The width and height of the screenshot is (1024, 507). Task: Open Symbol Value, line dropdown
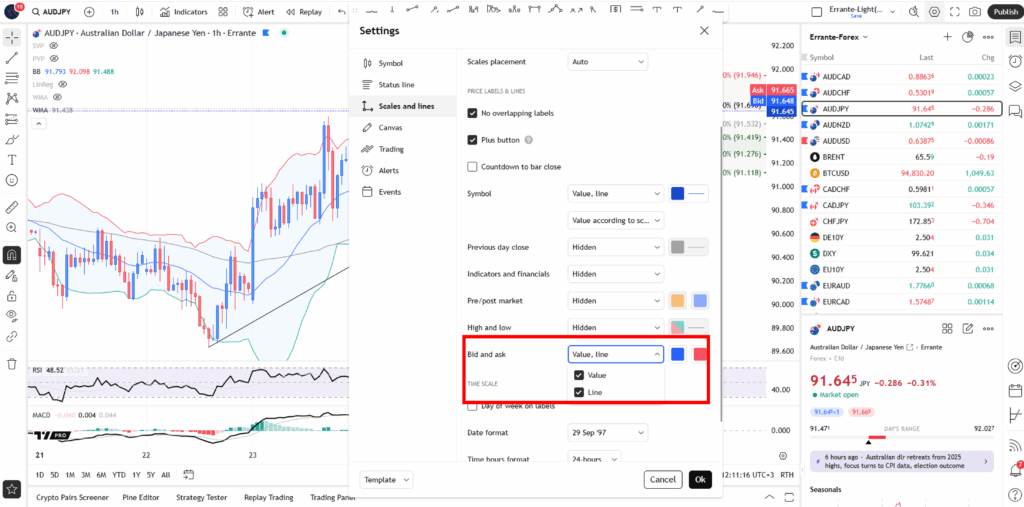[616, 193]
